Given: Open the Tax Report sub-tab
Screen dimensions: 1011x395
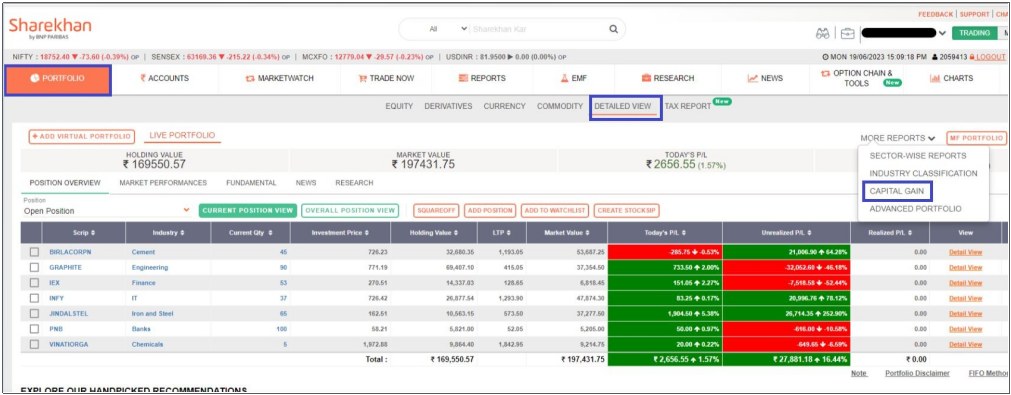Looking at the screenshot, I should coord(687,106).
